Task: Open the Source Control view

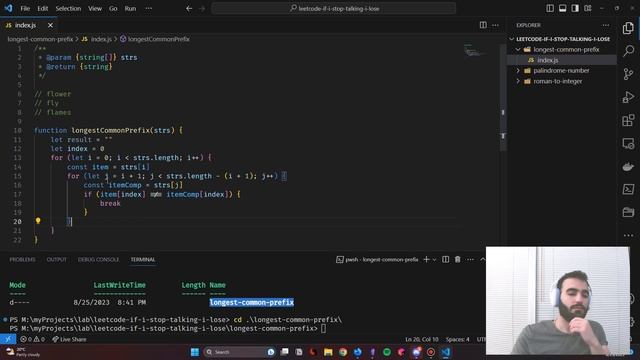Action: (x=628, y=74)
